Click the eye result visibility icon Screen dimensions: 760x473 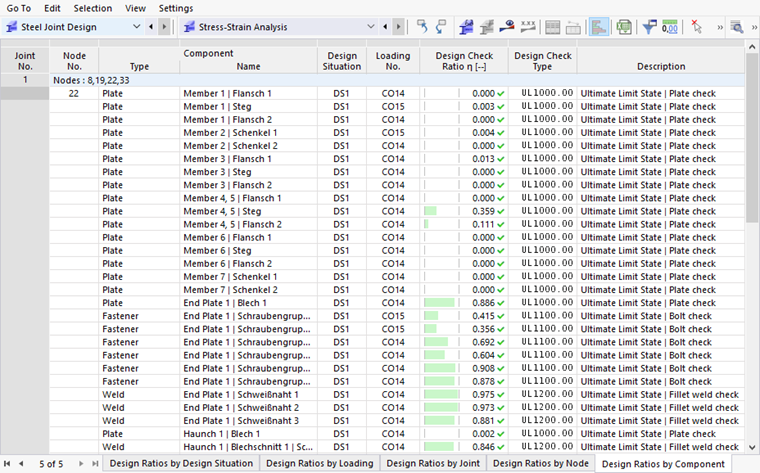(x=507, y=27)
